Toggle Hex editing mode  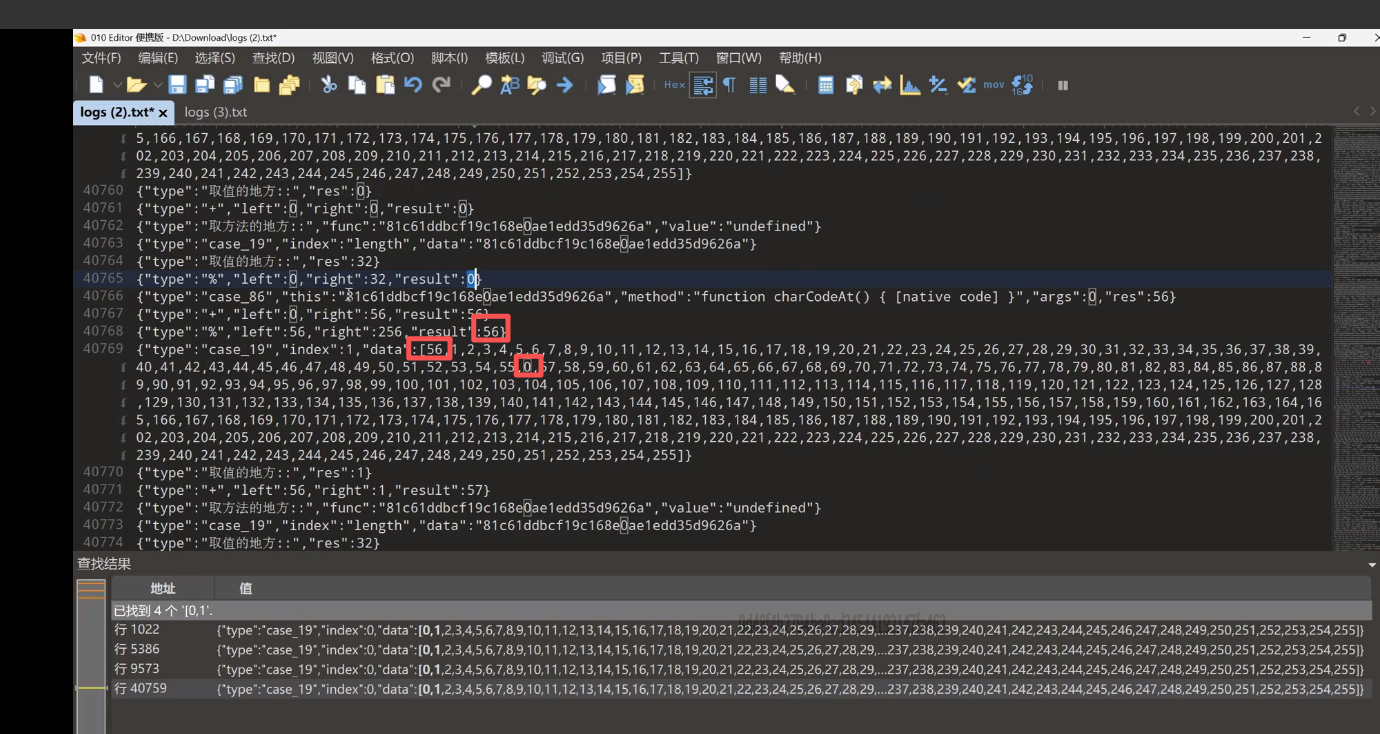pos(675,85)
